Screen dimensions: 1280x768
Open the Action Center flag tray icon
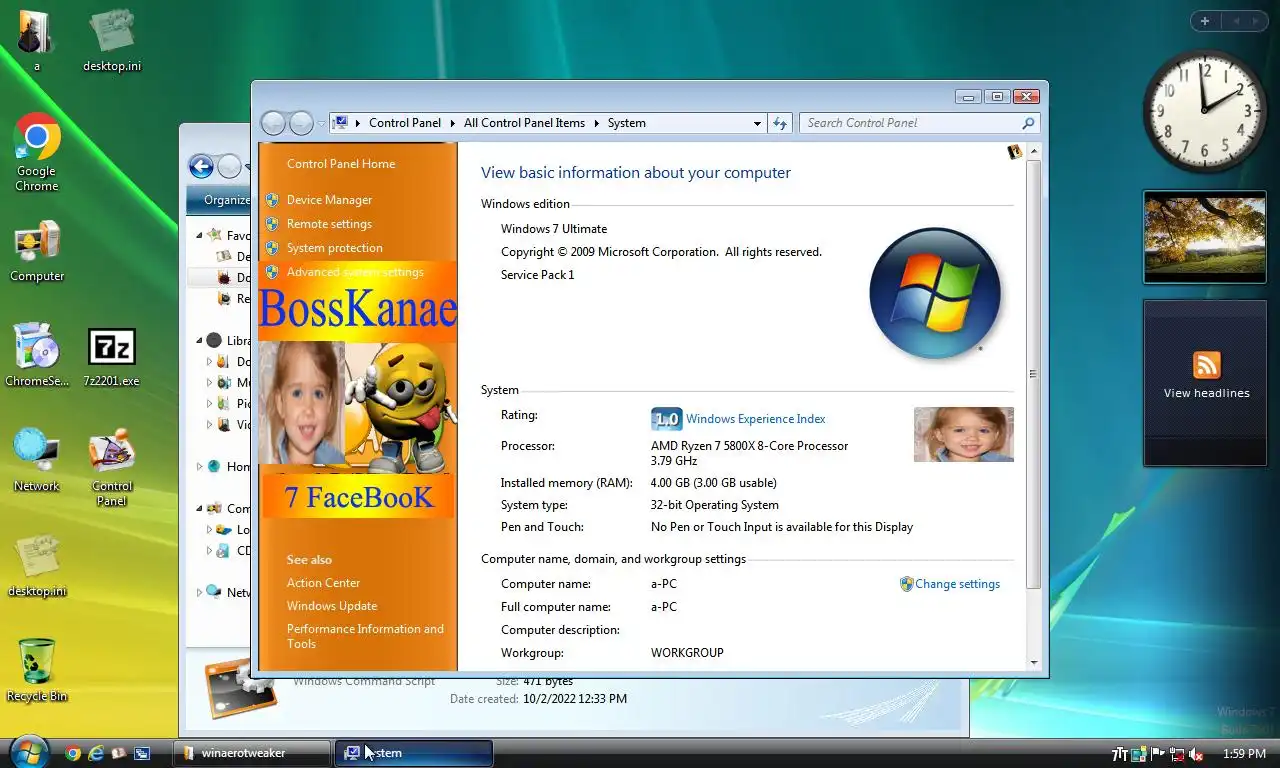(1158, 754)
